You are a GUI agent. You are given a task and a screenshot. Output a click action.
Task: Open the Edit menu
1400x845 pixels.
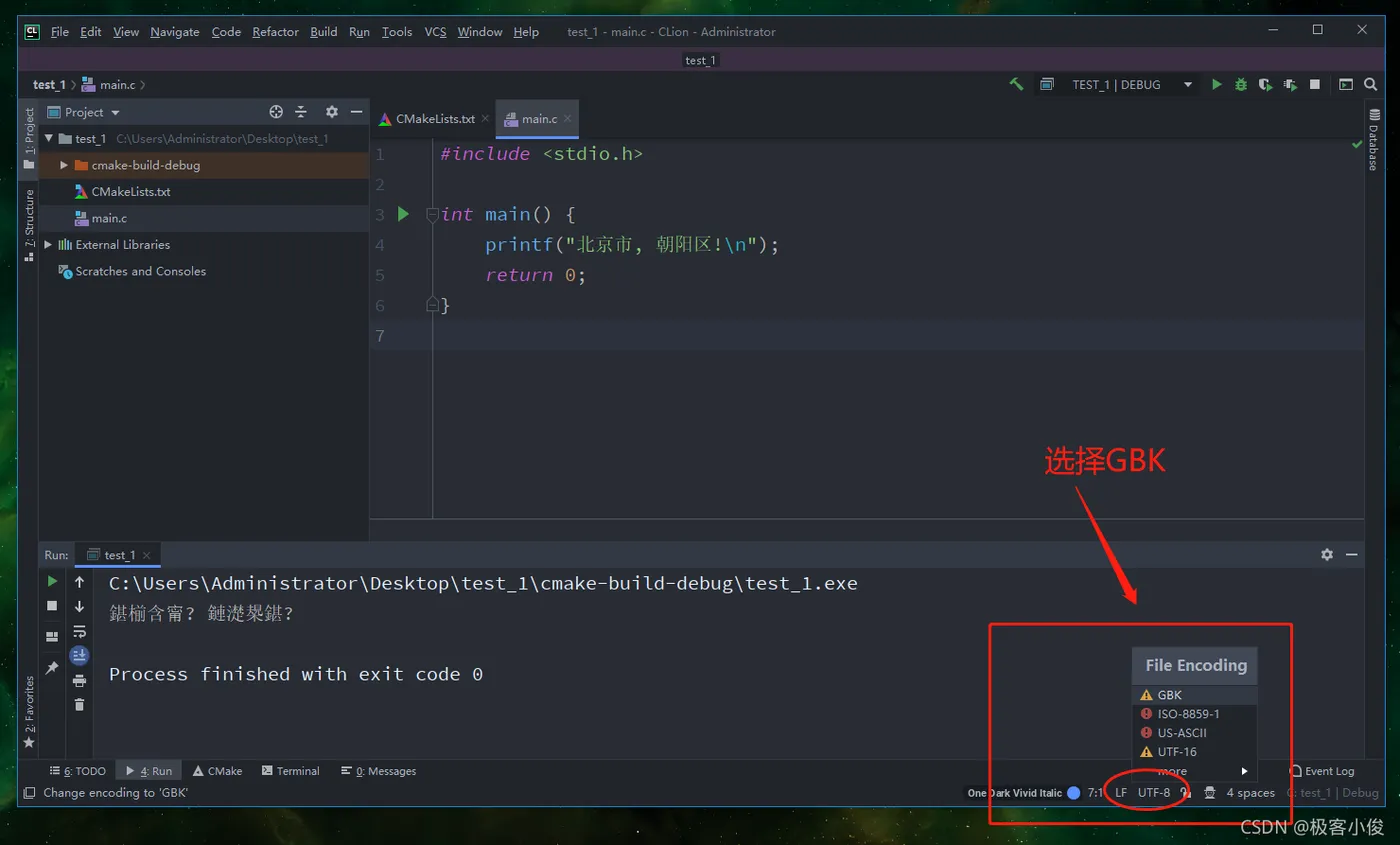[91, 32]
